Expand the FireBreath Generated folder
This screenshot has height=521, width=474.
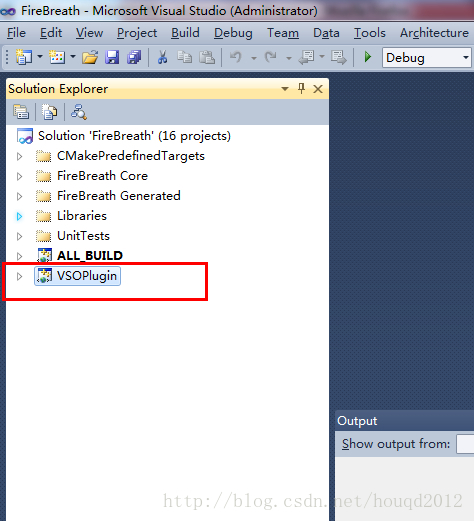[x=19, y=196]
